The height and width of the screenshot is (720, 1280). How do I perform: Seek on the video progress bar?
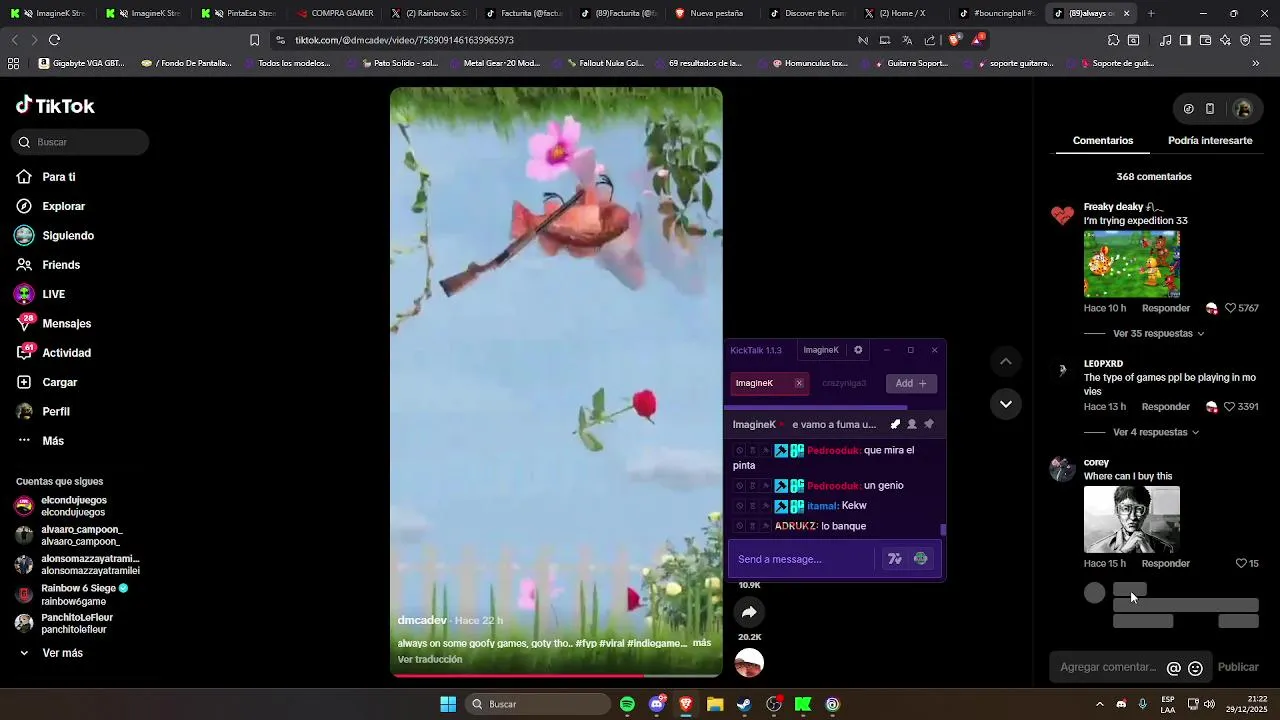click(x=556, y=676)
